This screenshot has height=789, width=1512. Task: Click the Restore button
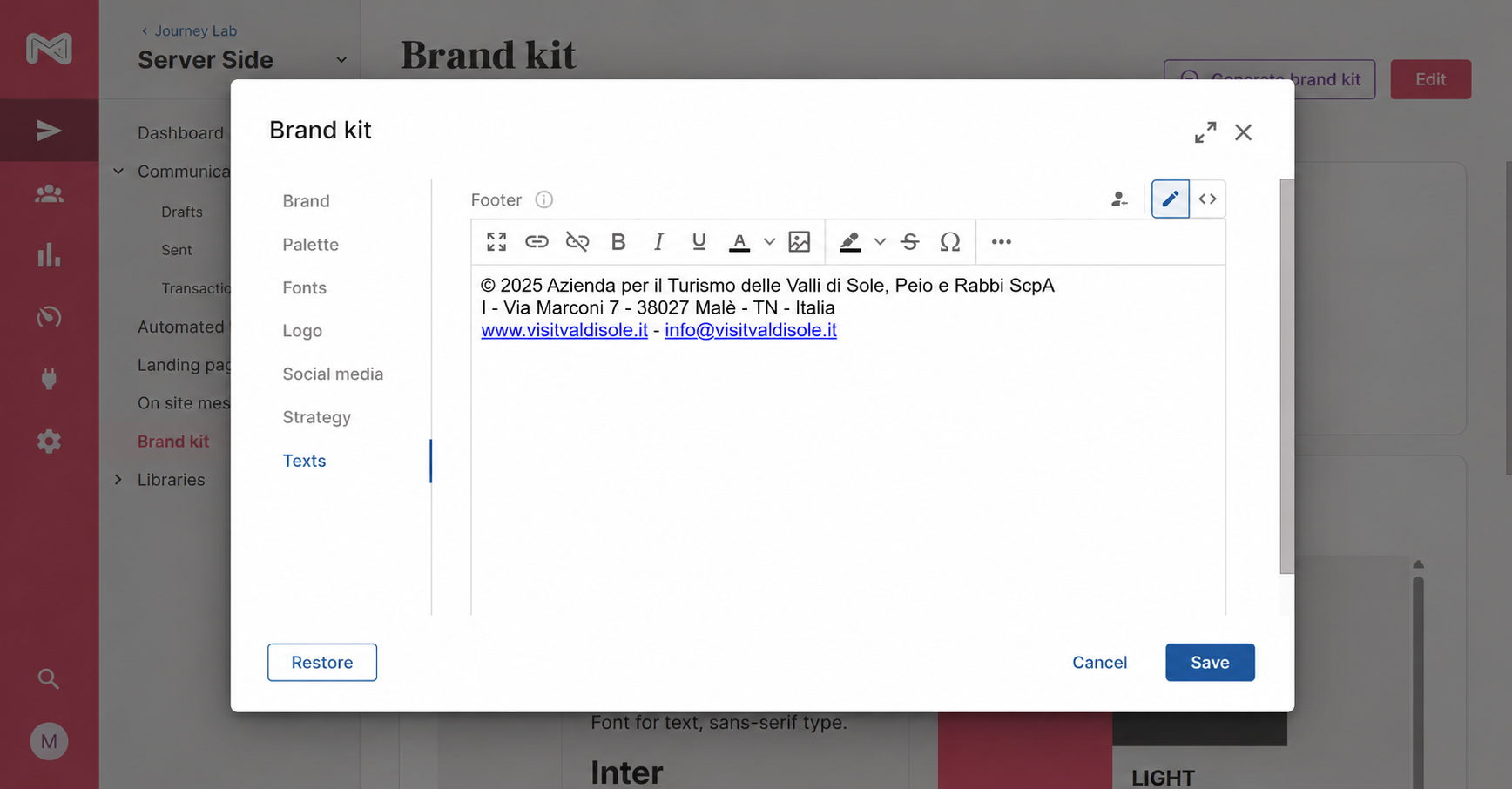coord(322,663)
